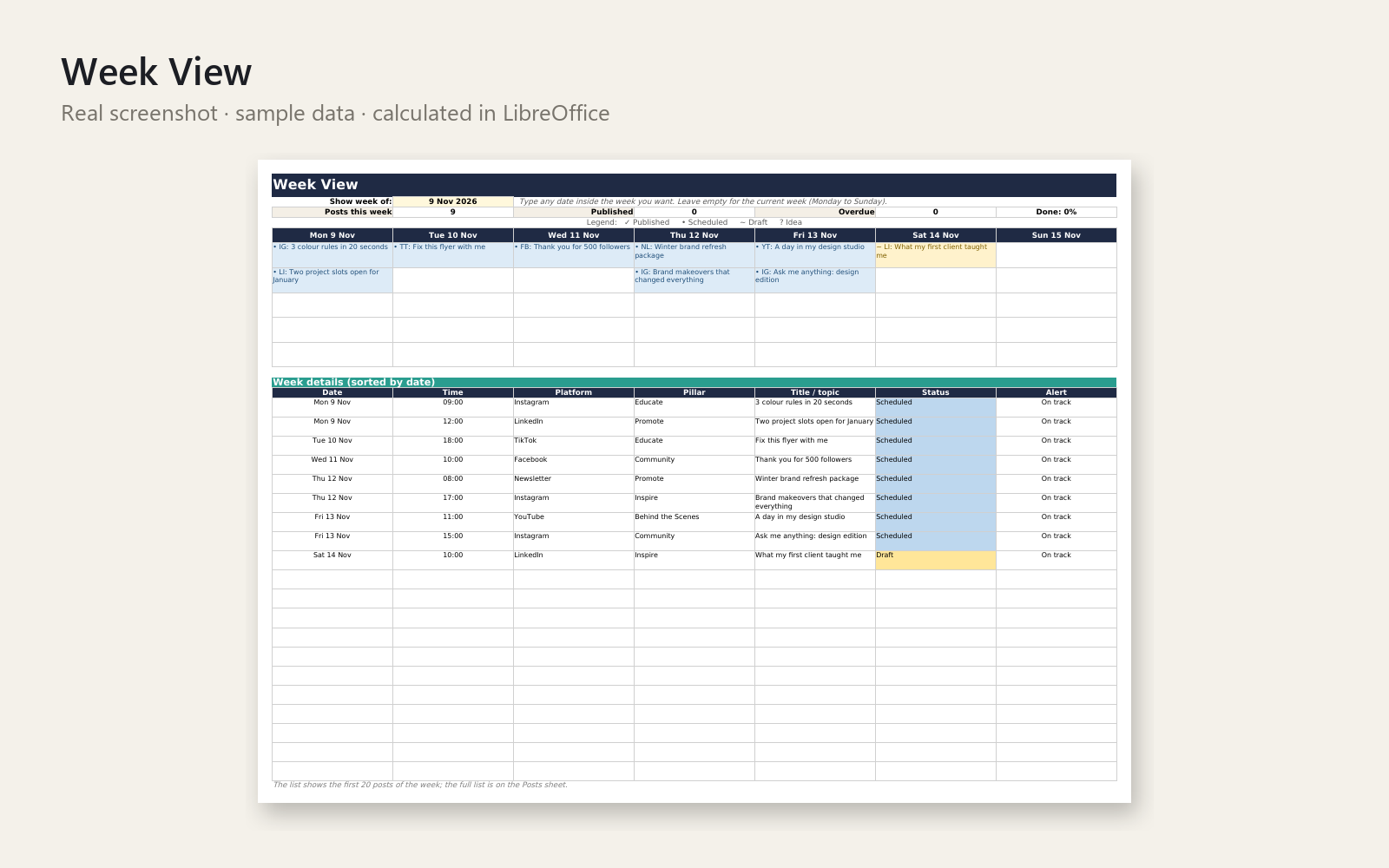Select the 'Week details (sorted by date)' heading
The image size is (1389, 868).
[x=694, y=382]
